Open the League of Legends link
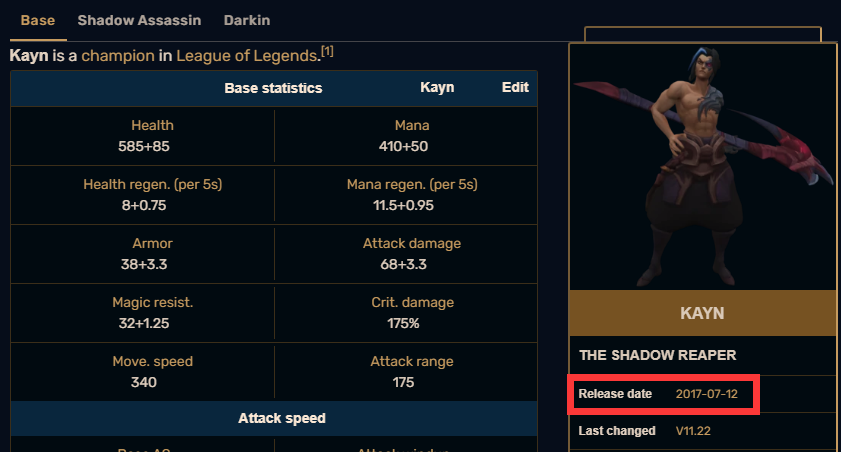This screenshot has height=452, width=841. pos(248,56)
